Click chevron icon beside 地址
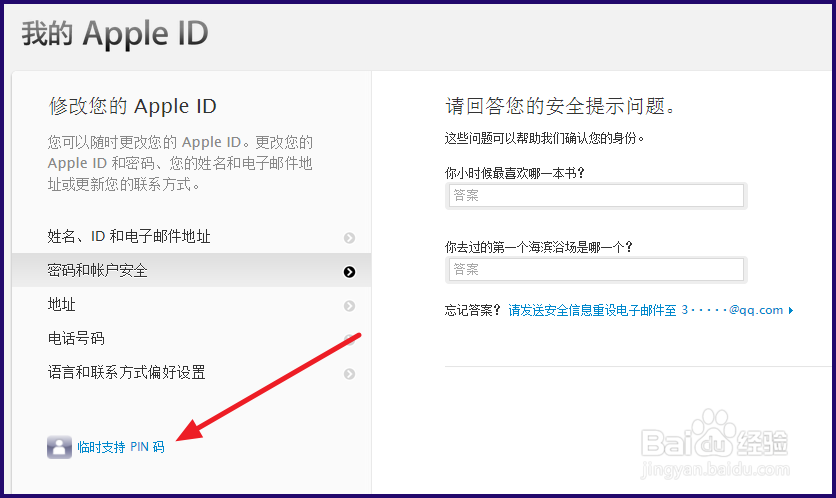836x498 pixels. click(349, 306)
